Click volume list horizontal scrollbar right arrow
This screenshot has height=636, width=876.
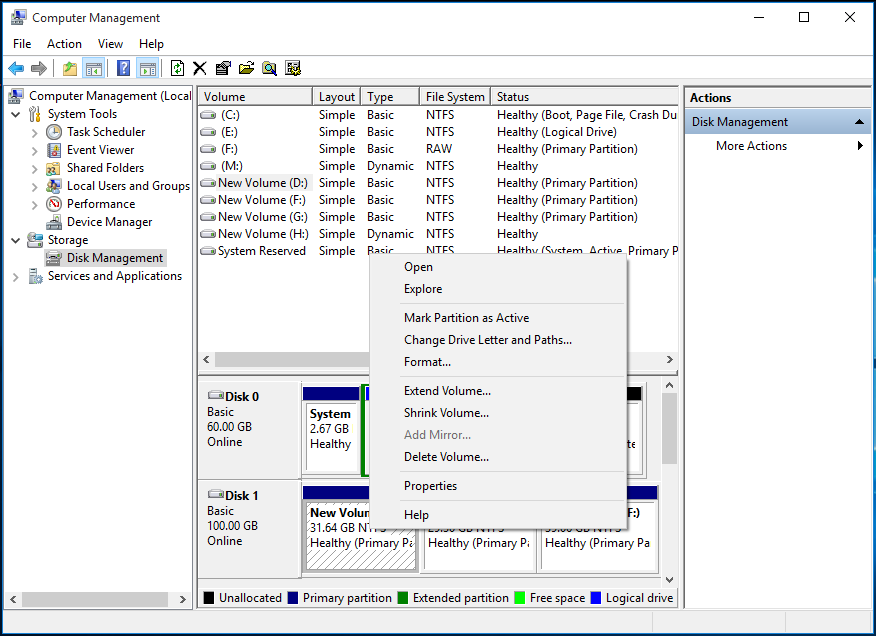pyautogui.click(x=669, y=359)
